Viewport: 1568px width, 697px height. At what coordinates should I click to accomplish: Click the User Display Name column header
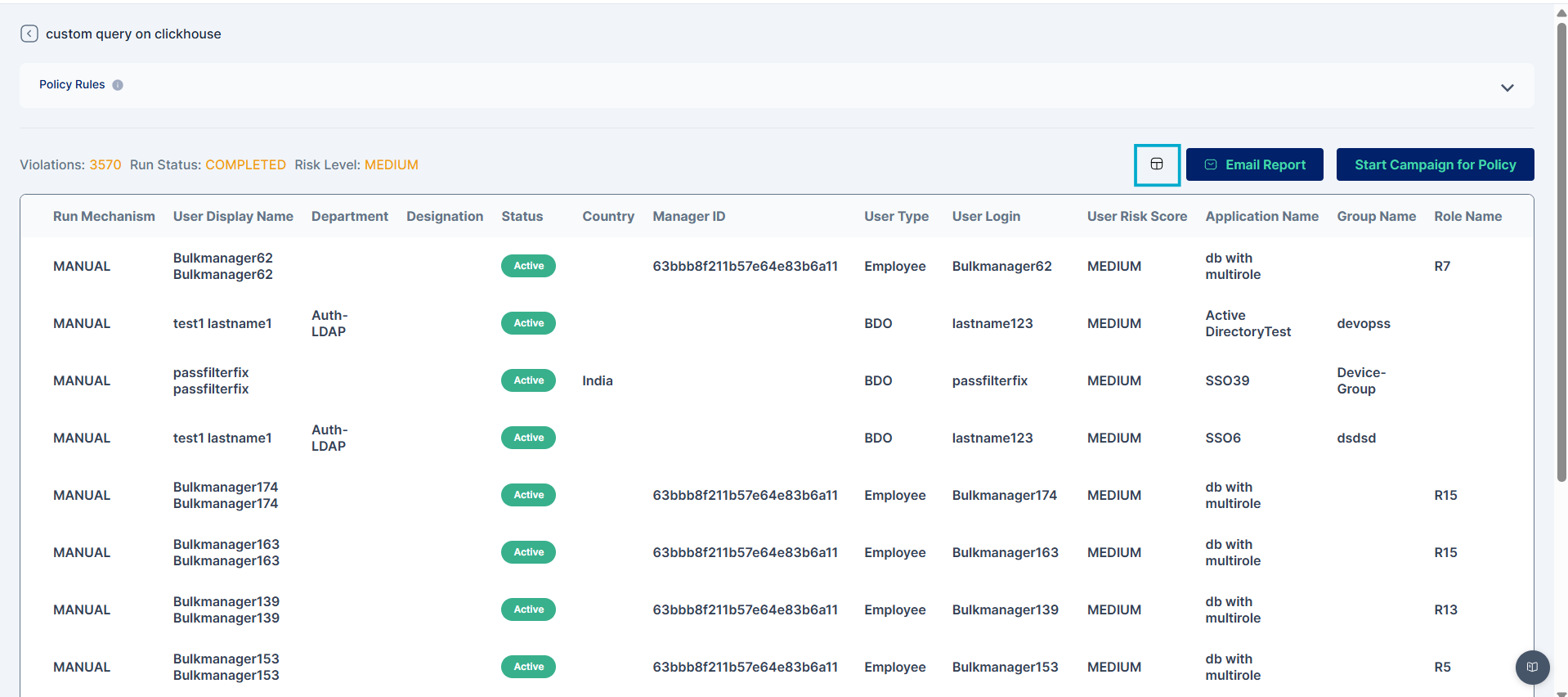[233, 216]
